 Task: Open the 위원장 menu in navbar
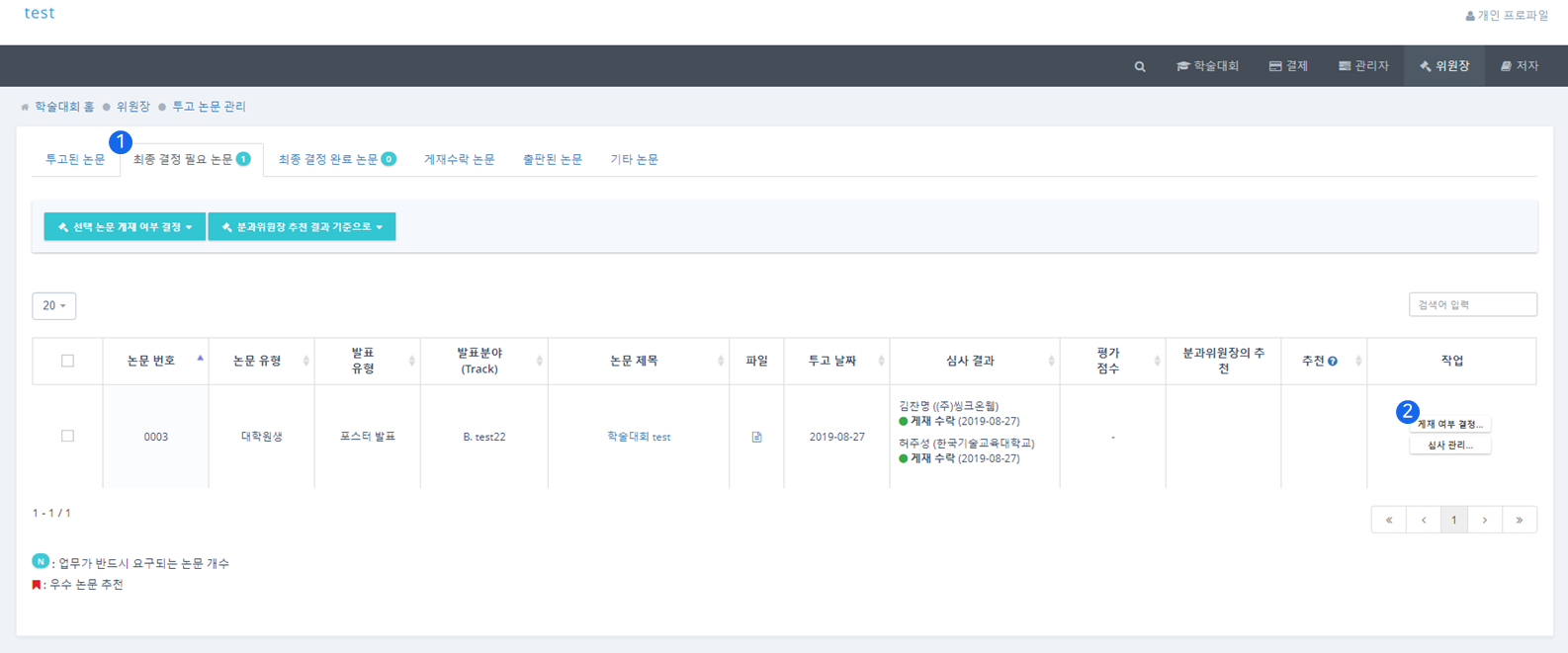[x=1444, y=66]
